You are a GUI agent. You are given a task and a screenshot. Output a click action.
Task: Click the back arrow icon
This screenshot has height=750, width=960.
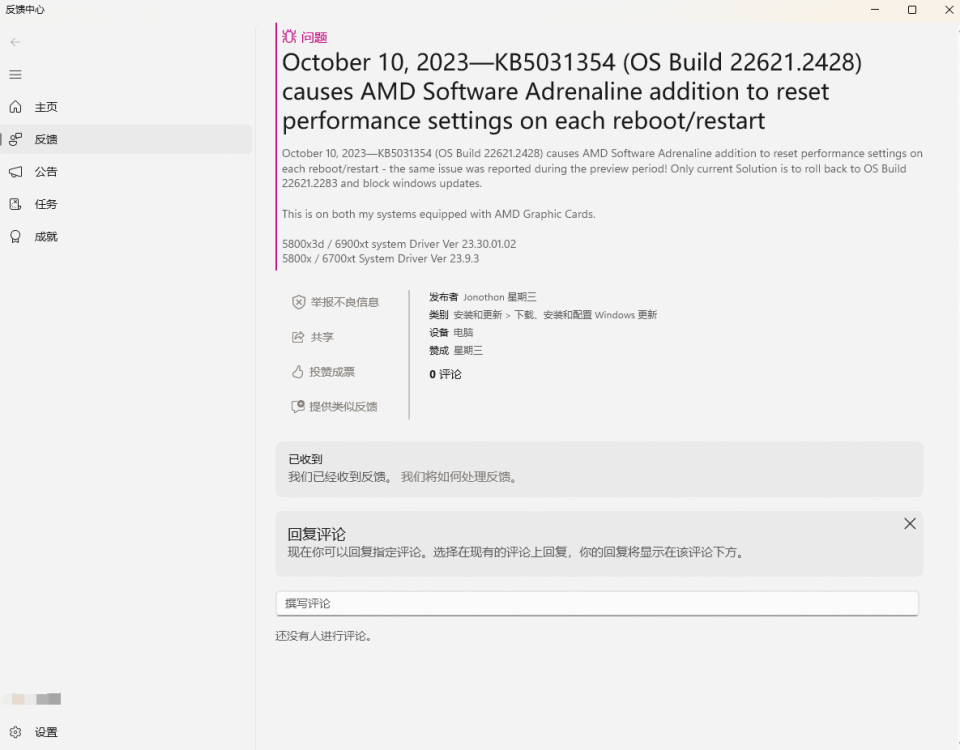(15, 42)
